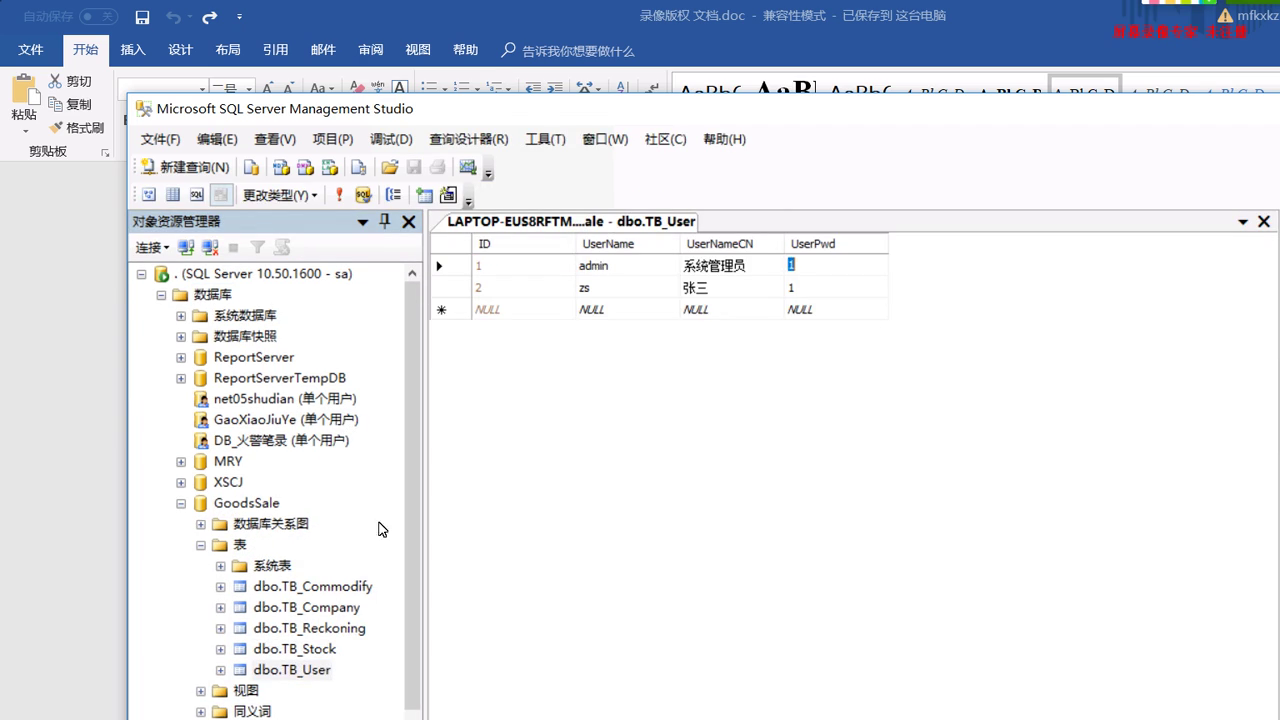Click the New Query (新建查询) toolbar button
The width and height of the screenshot is (1280, 720).
point(185,167)
